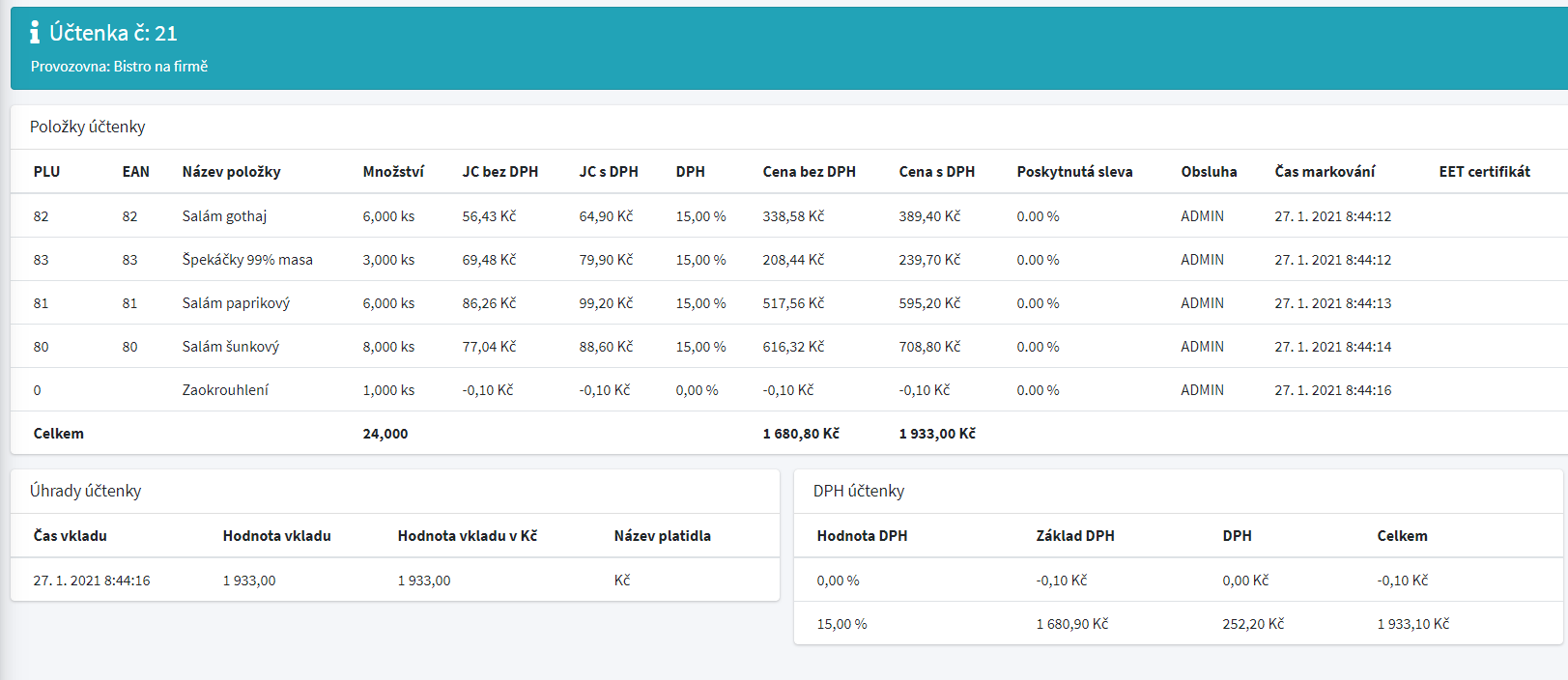1568x680 pixels.
Task: Click the price 389,40 Kč of Salám gothaj
Action: point(929,216)
